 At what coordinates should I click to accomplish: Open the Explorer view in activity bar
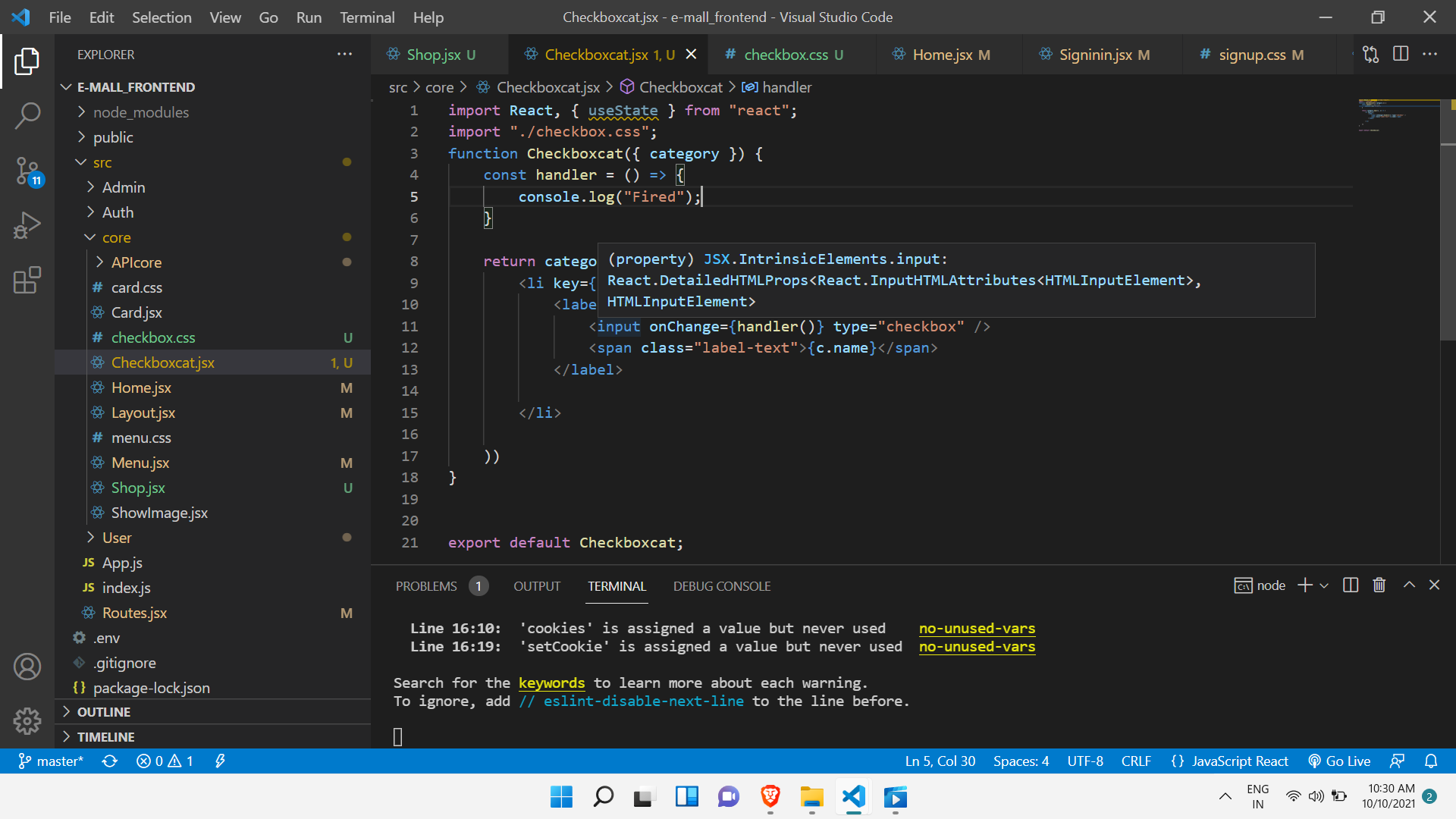coord(27,61)
